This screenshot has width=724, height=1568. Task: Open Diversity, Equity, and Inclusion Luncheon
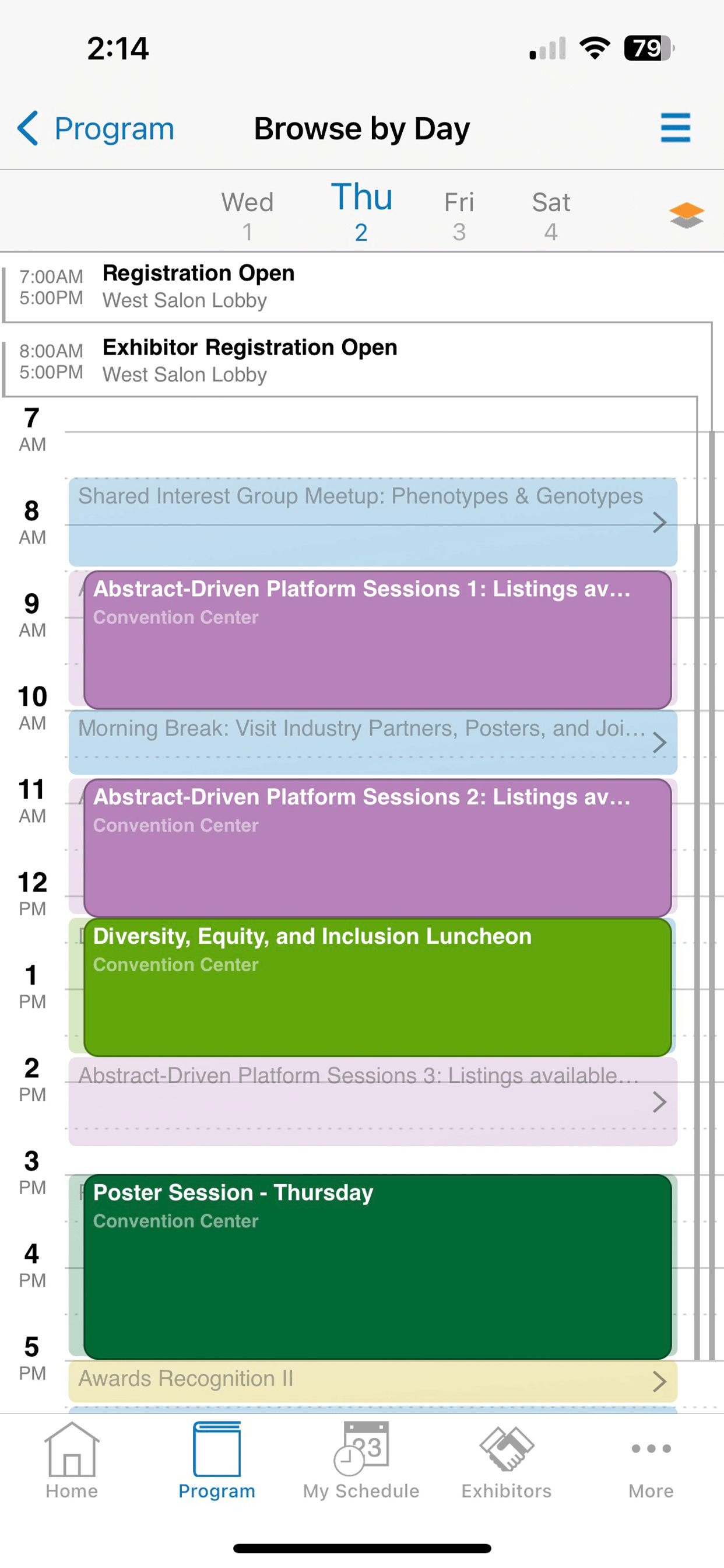[x=377, y=986]
